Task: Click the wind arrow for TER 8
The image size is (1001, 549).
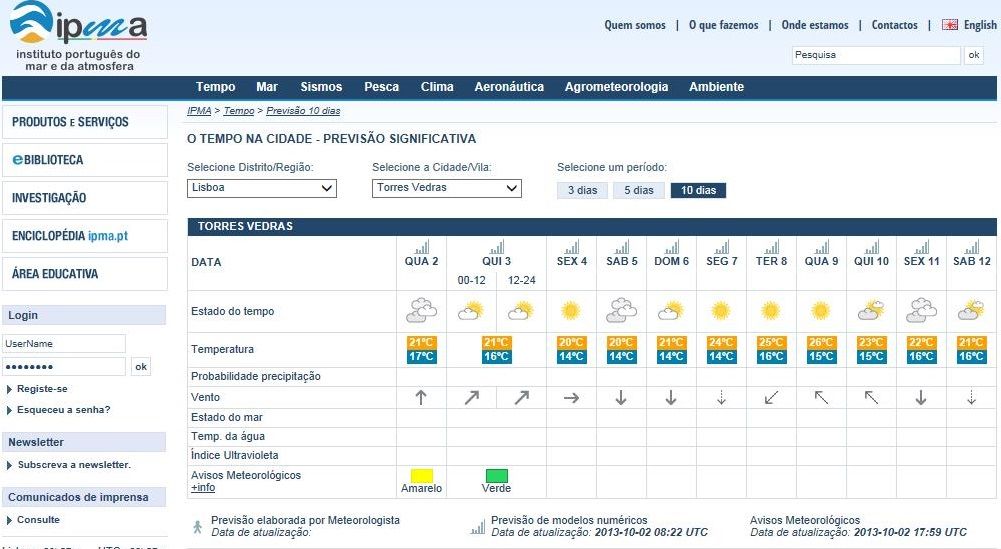Action: tap(771, 398)
